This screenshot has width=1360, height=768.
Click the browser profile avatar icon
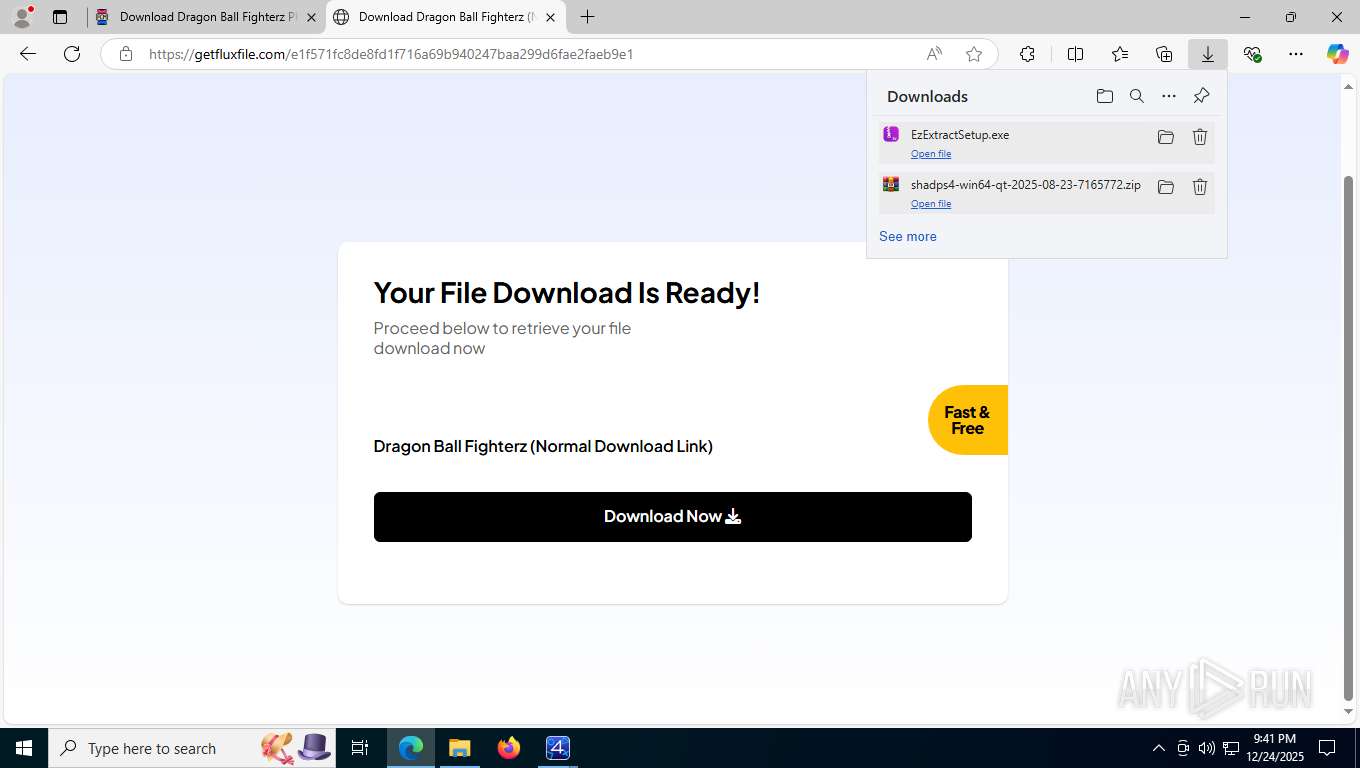[22, 17]
